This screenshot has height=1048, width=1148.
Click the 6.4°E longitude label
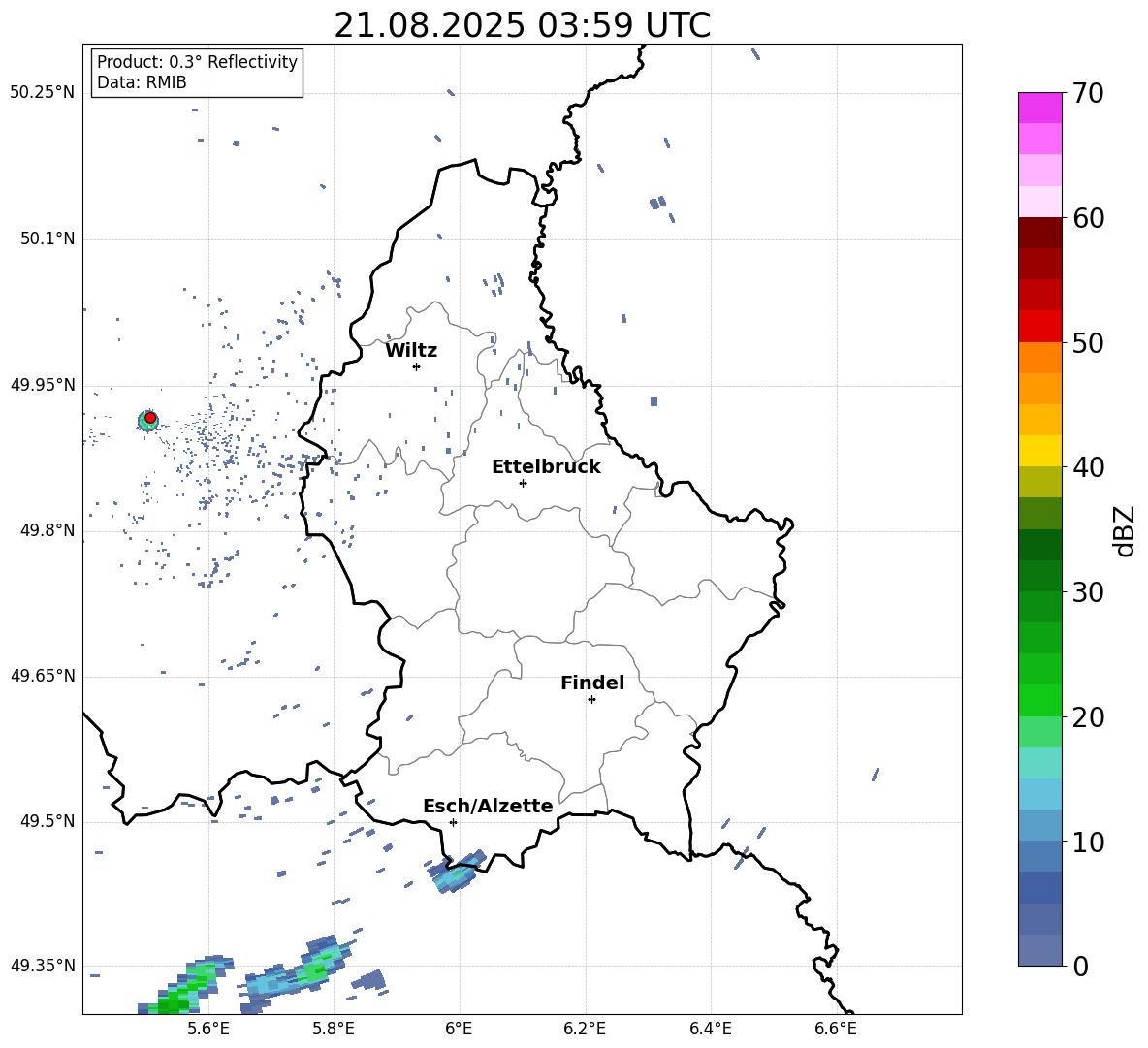[x=710, y=1029]
